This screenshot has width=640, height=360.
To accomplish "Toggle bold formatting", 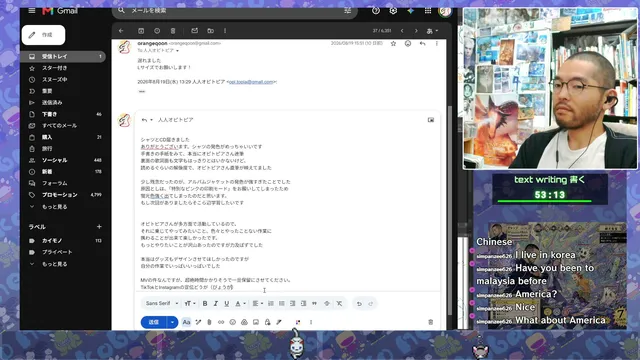I will pos(205,303).
